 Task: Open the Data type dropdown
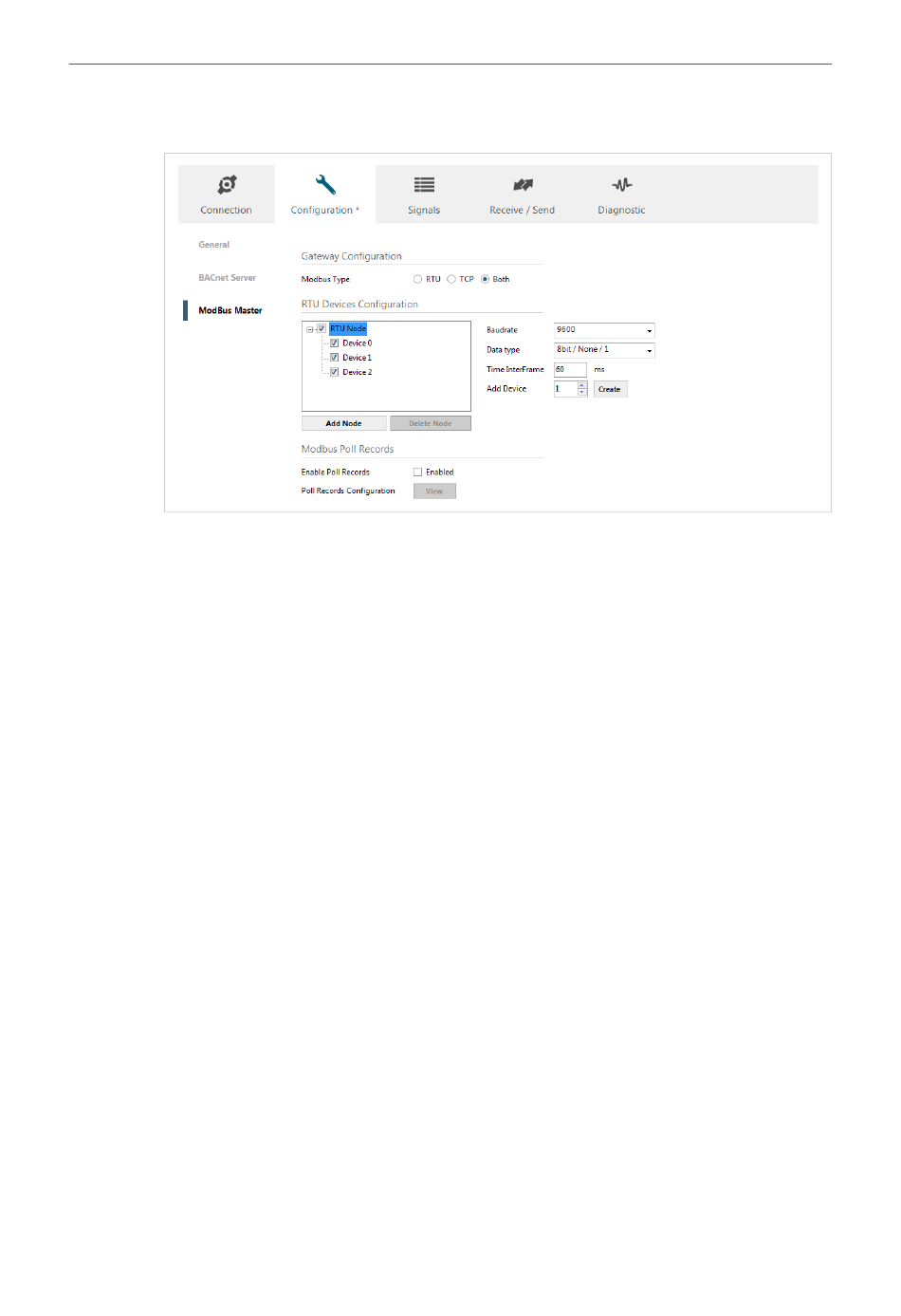[x=604, y=350]
